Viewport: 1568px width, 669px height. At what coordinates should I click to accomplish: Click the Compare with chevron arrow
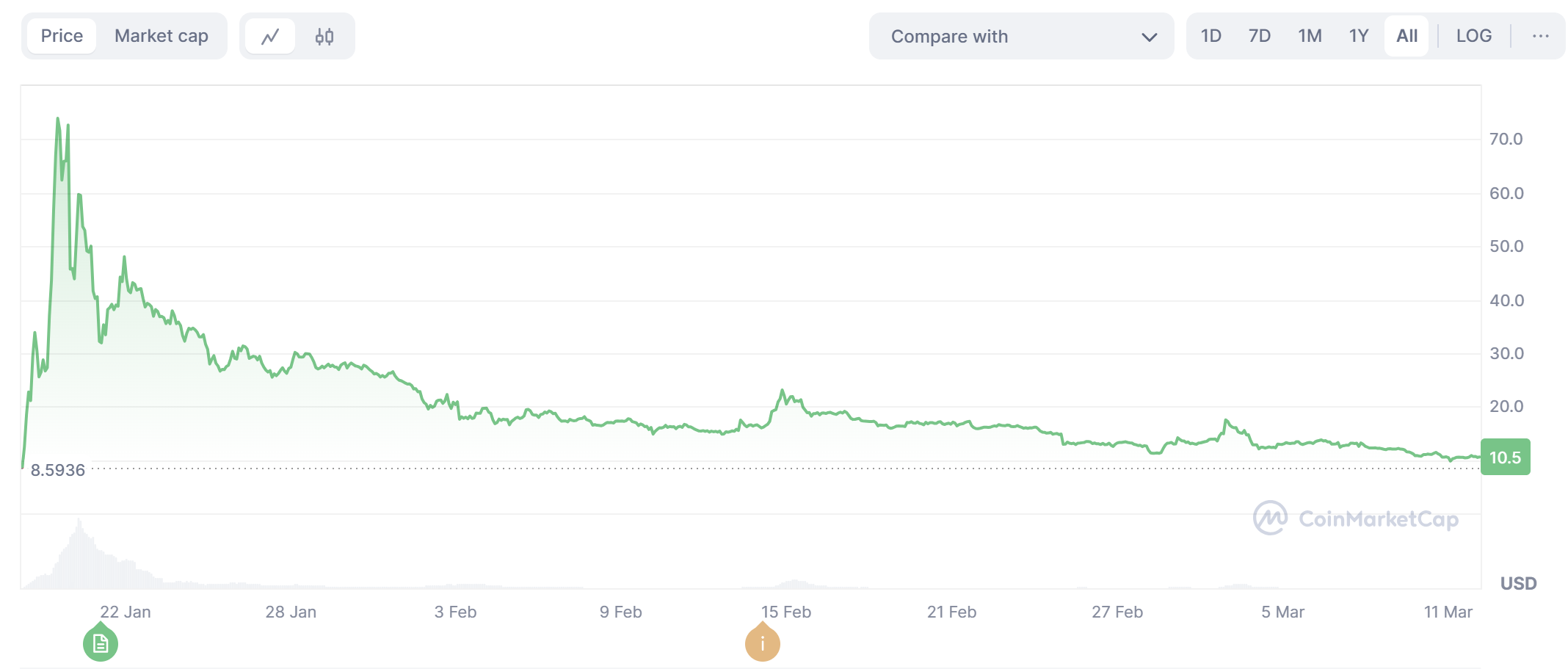(x=1150, y=37)
